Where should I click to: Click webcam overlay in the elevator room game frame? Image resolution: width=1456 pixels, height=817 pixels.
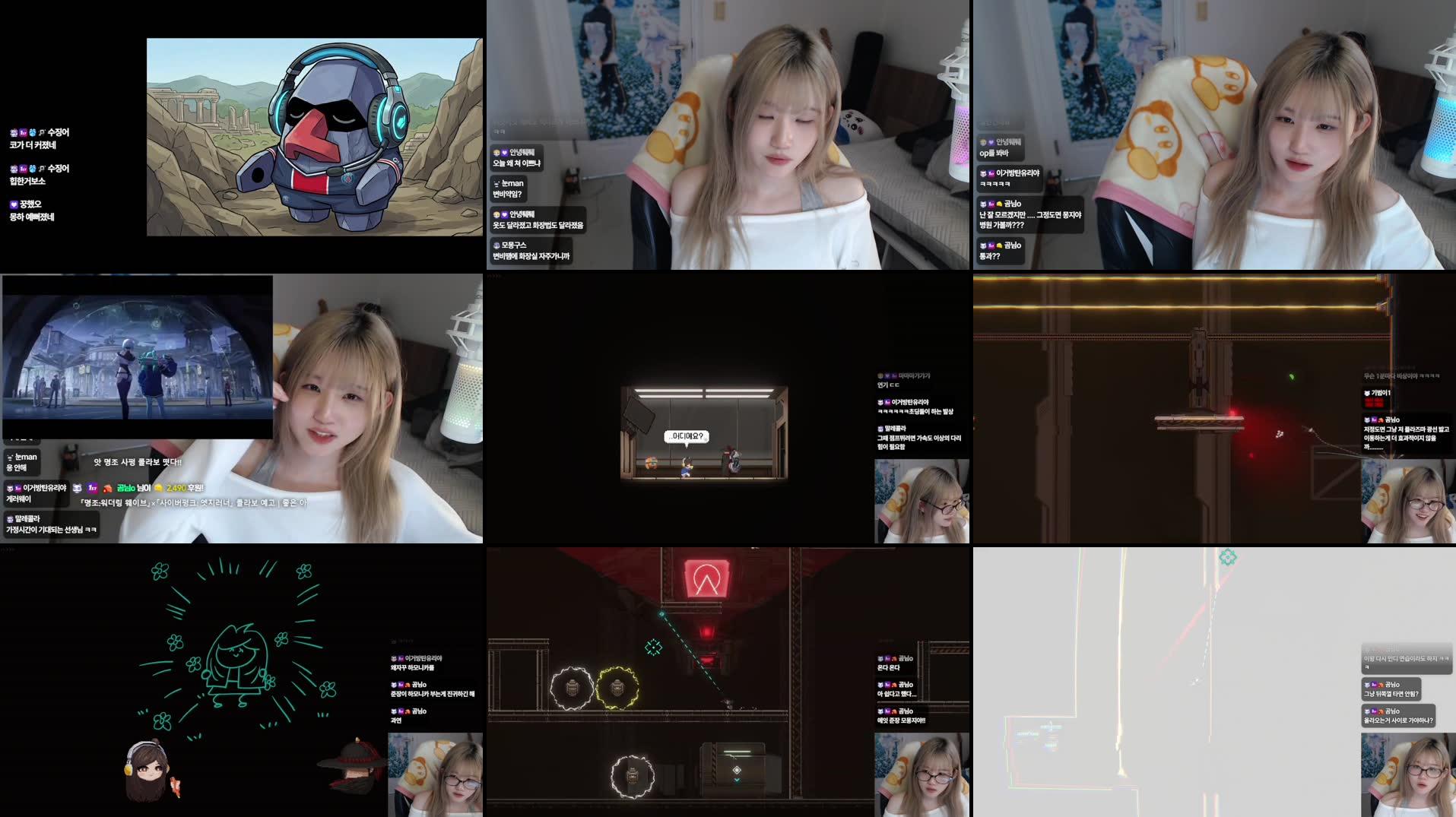(921, 501)
